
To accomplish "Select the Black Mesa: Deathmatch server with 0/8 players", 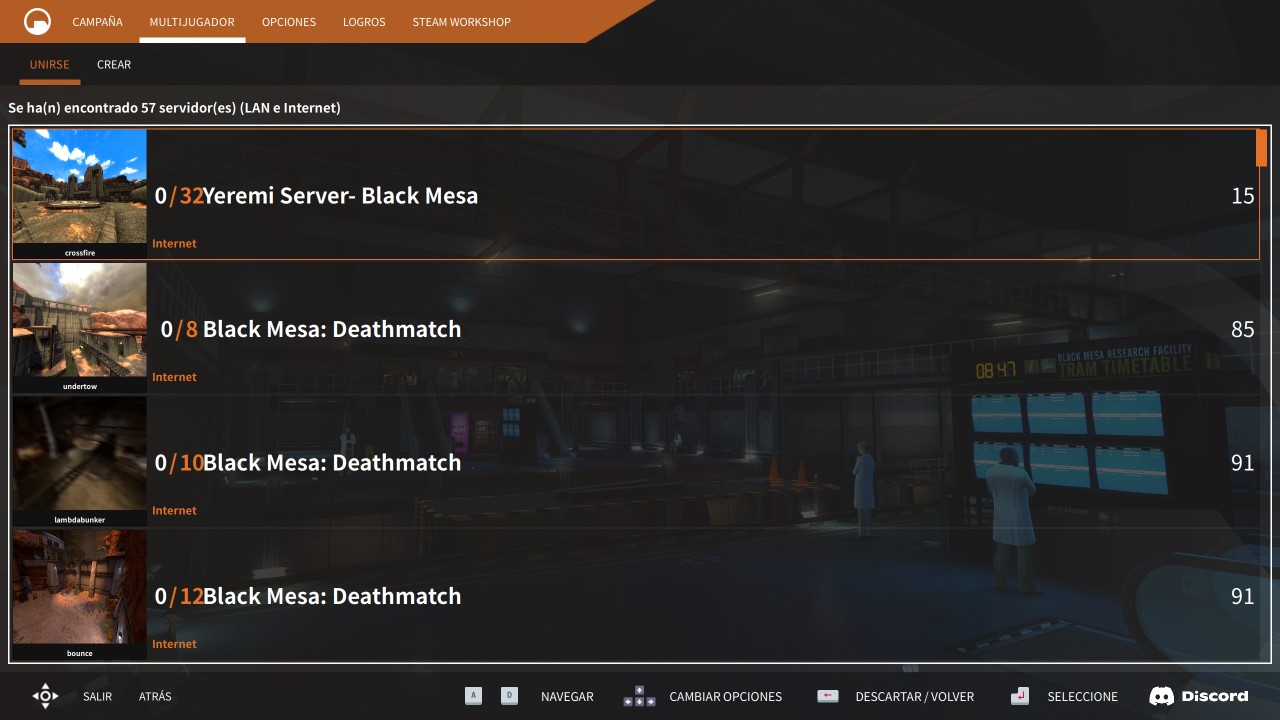I will coord(636,328).
